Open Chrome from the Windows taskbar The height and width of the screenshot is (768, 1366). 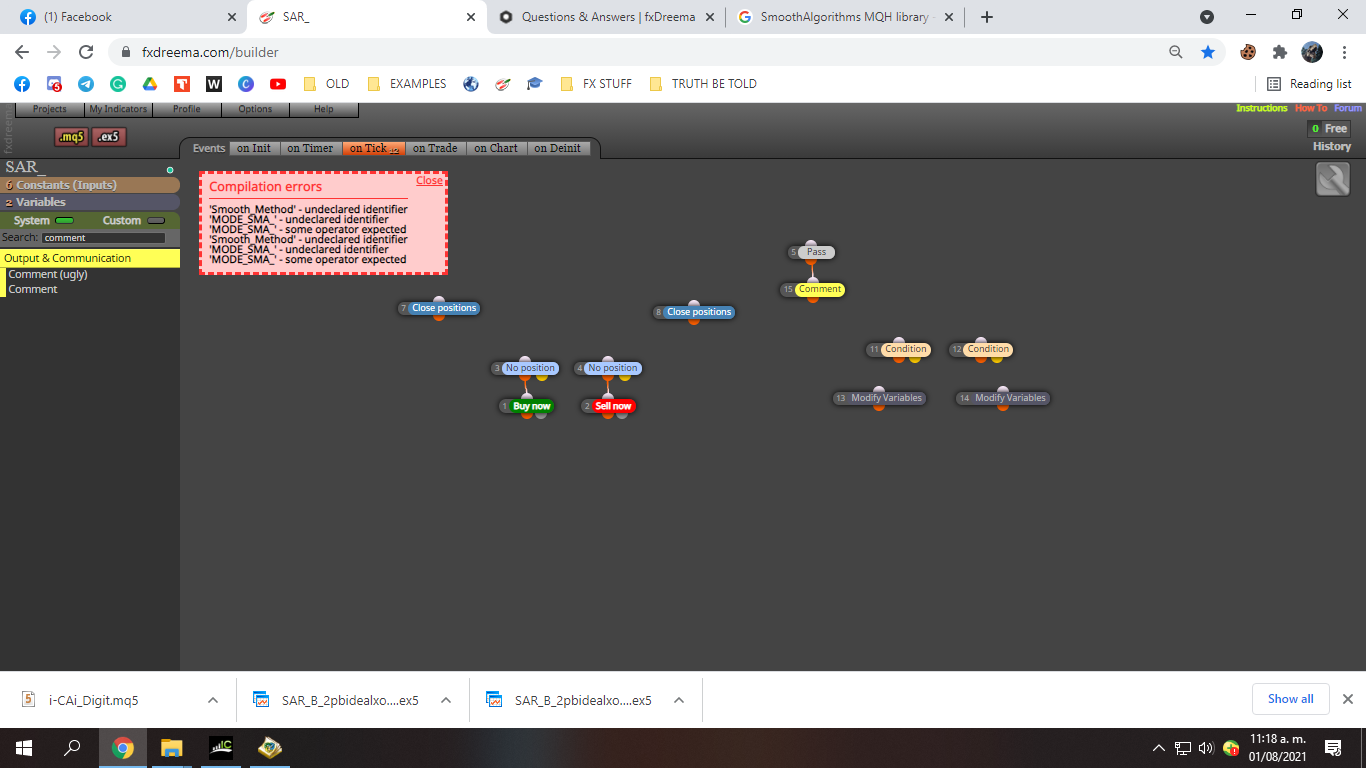tap(123, 748)
